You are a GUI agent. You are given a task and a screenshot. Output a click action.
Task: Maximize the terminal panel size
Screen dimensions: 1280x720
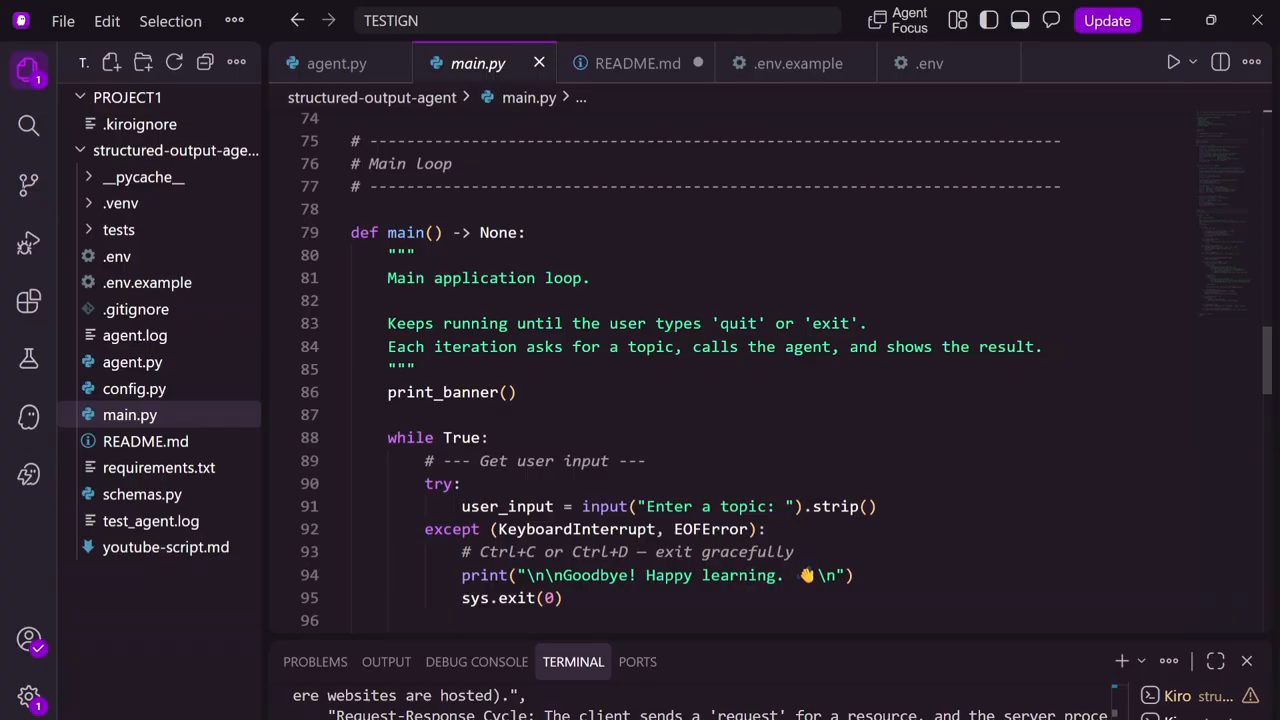[x=1215, y=661]
